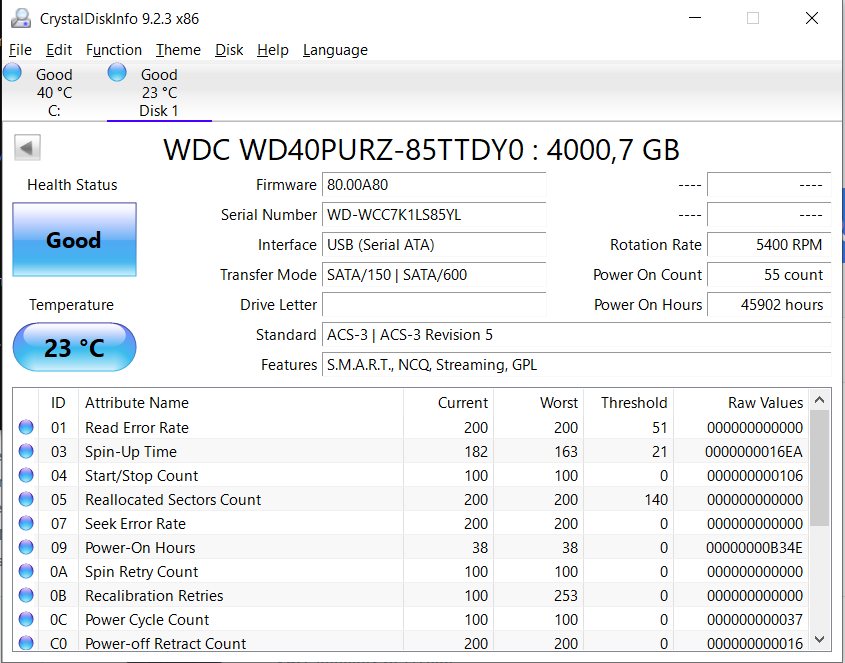
Task: Click the status orb beside Reallocated Sectors Count
Action: 26,500
